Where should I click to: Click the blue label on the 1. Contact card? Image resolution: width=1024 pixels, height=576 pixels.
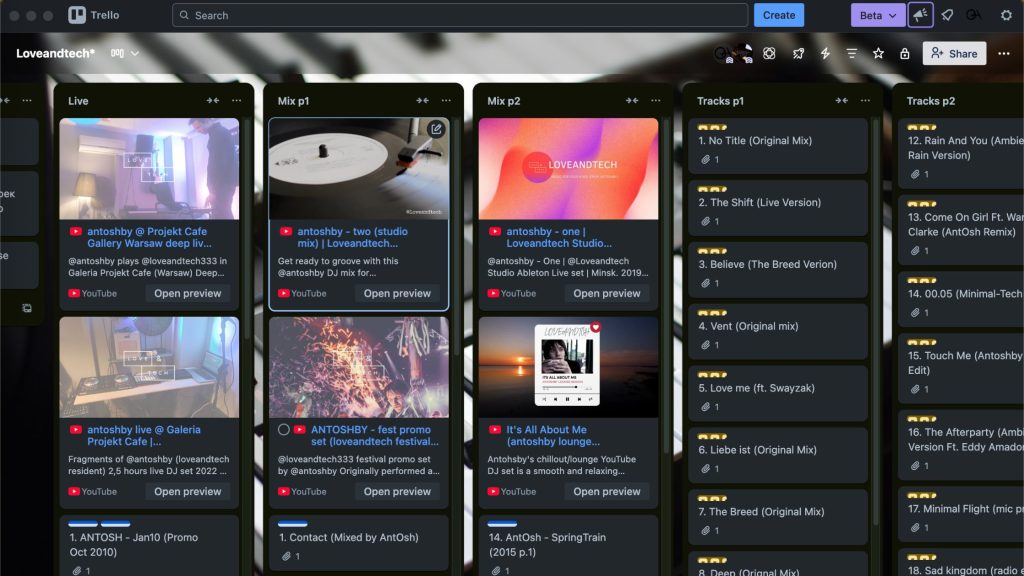[292, 523]
